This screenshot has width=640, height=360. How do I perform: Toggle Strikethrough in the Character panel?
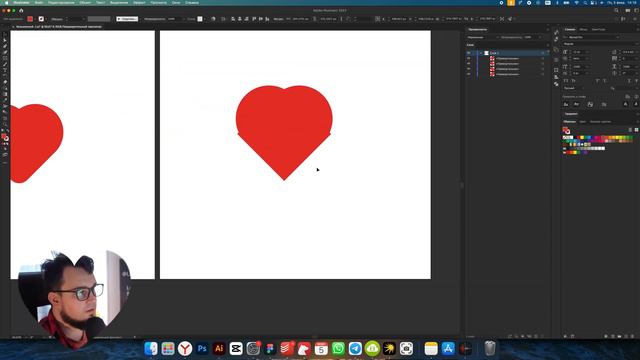636,81
